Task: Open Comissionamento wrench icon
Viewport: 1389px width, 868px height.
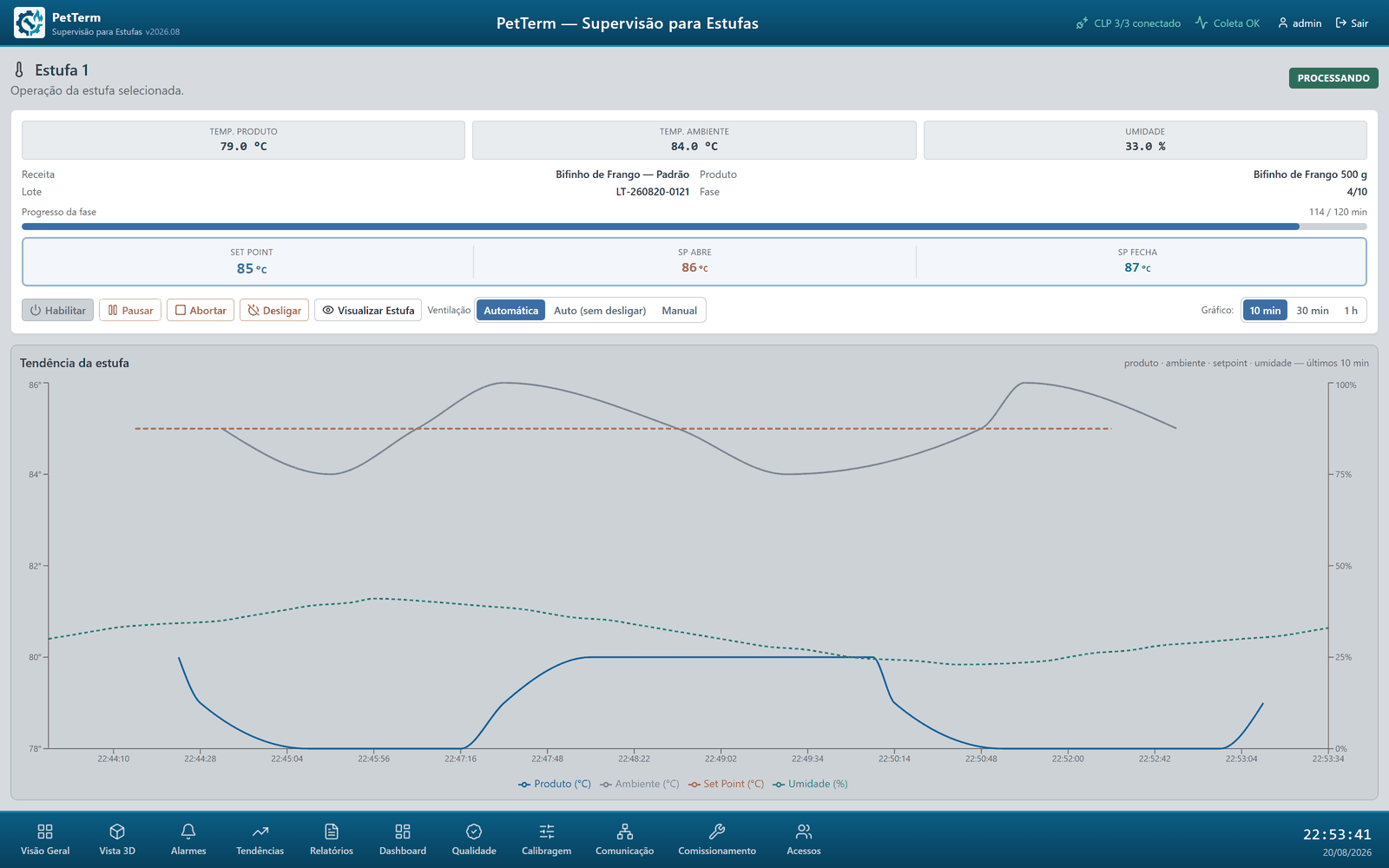Action: 717,832
